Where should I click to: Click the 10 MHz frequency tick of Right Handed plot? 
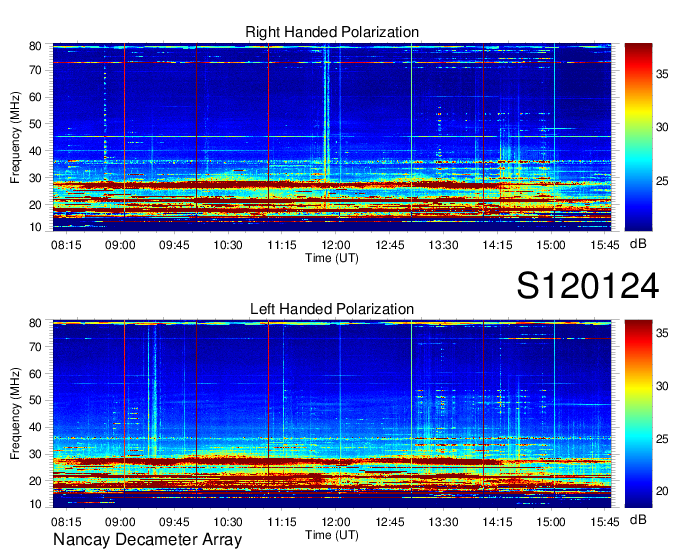[35, 227]
